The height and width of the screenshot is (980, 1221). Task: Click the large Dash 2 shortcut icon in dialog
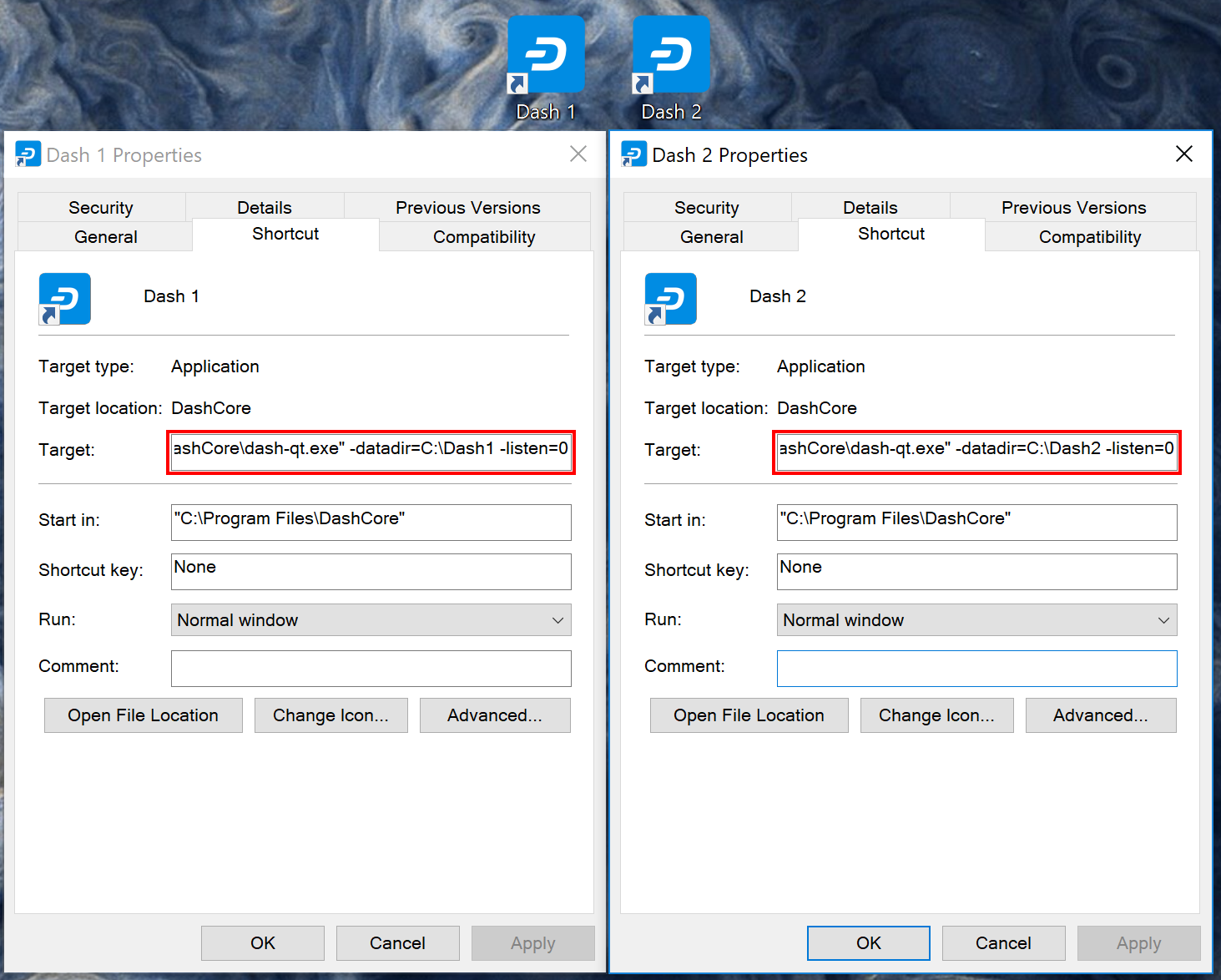click(670, 299)
